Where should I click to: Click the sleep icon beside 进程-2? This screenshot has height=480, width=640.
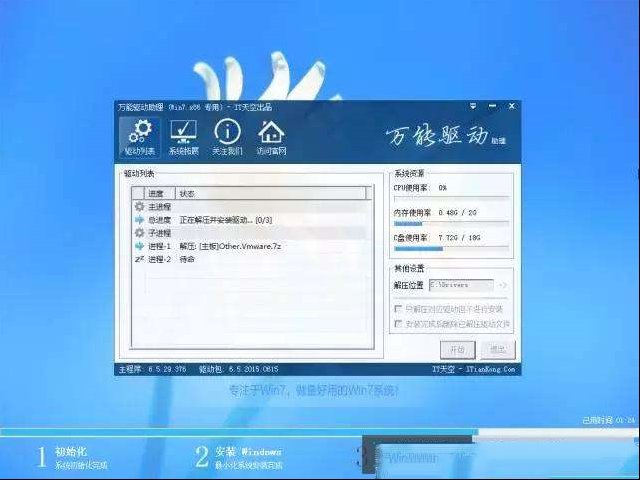point(140,259)
